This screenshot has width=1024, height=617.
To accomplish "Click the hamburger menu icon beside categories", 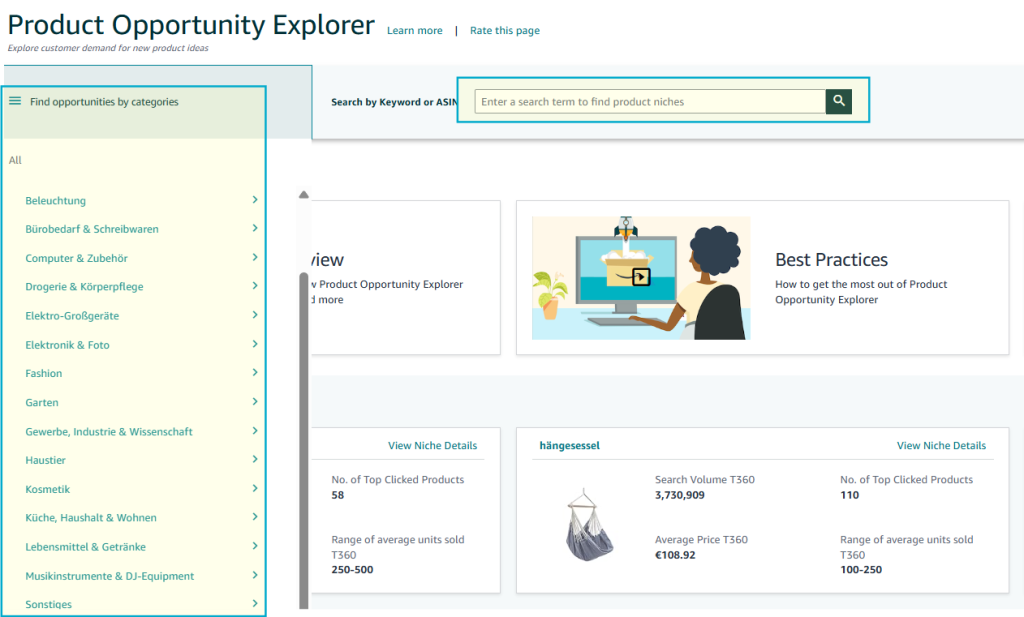I will click(15, 101).
